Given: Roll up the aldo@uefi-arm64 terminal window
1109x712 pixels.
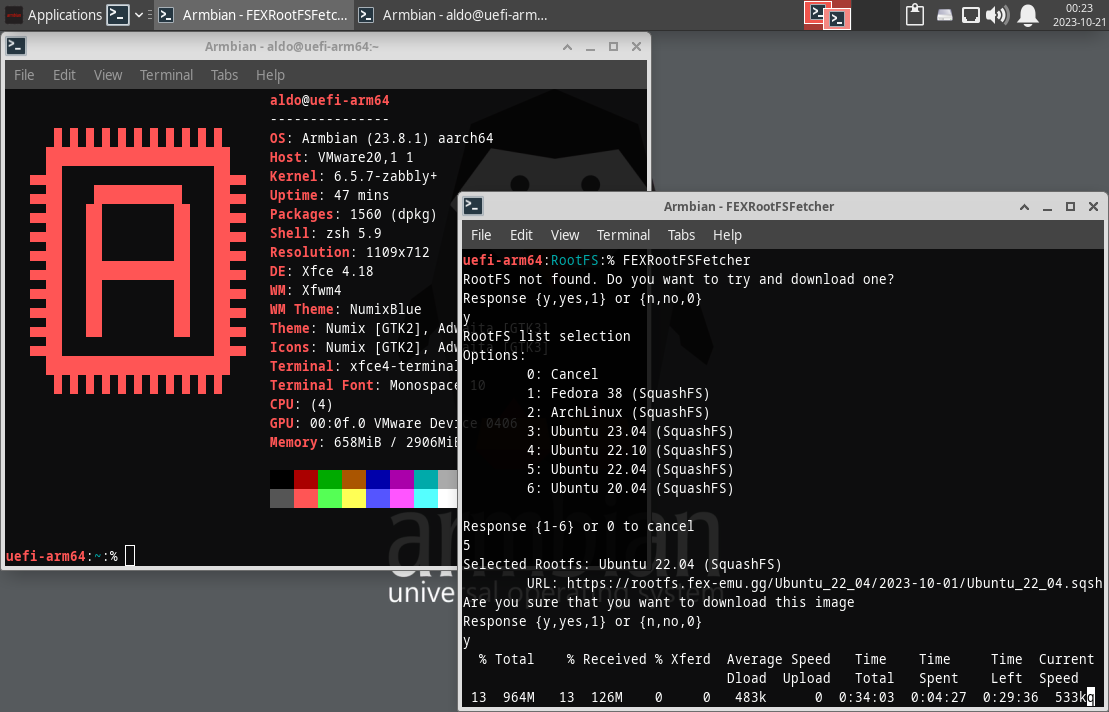Looking at the screenshot, I should tap(567, 46).
